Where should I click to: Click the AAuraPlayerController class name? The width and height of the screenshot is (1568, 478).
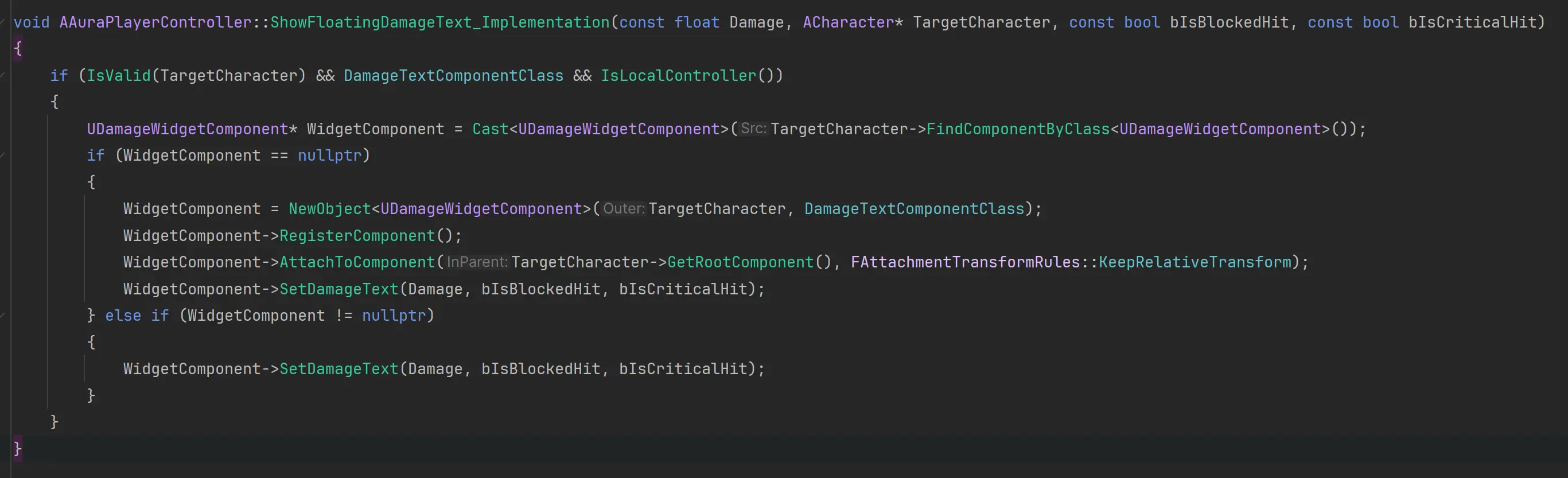click(x=155, y=22)
